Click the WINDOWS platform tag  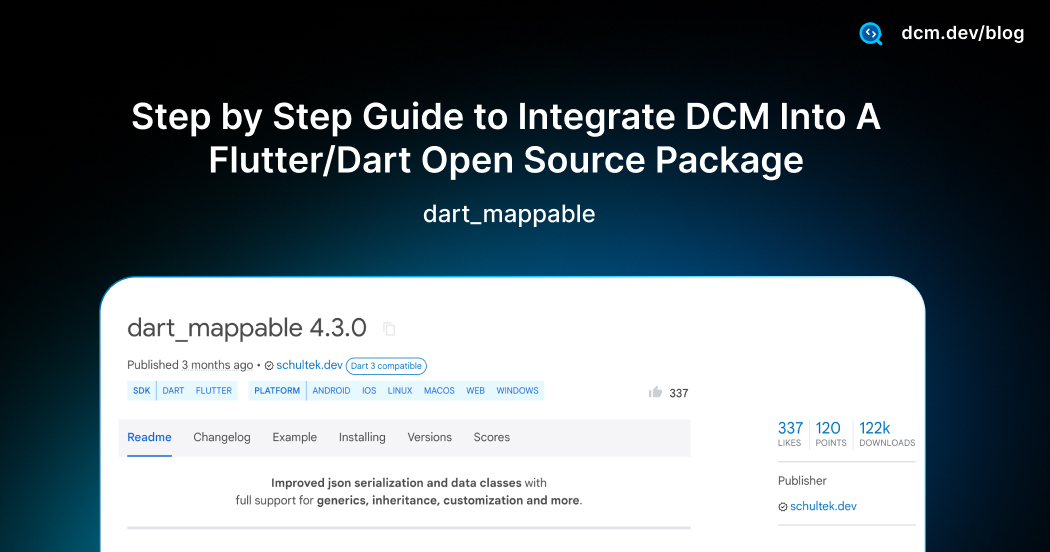tap(517, 391)
